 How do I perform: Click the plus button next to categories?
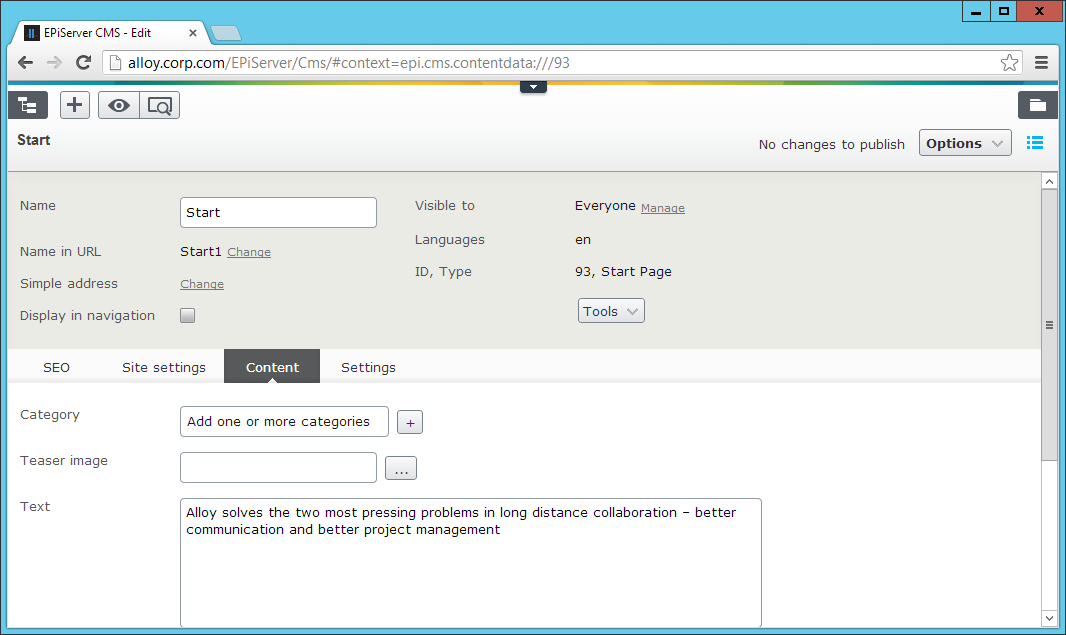[x=410, y=422]
